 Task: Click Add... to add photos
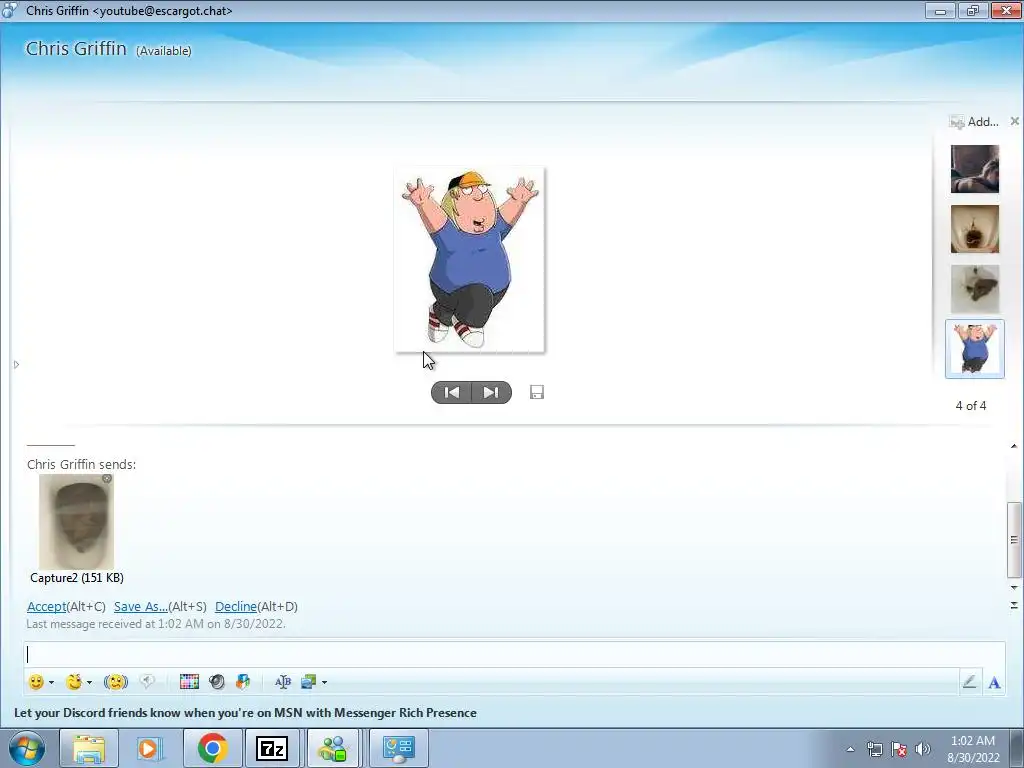(x=974, y=121)
